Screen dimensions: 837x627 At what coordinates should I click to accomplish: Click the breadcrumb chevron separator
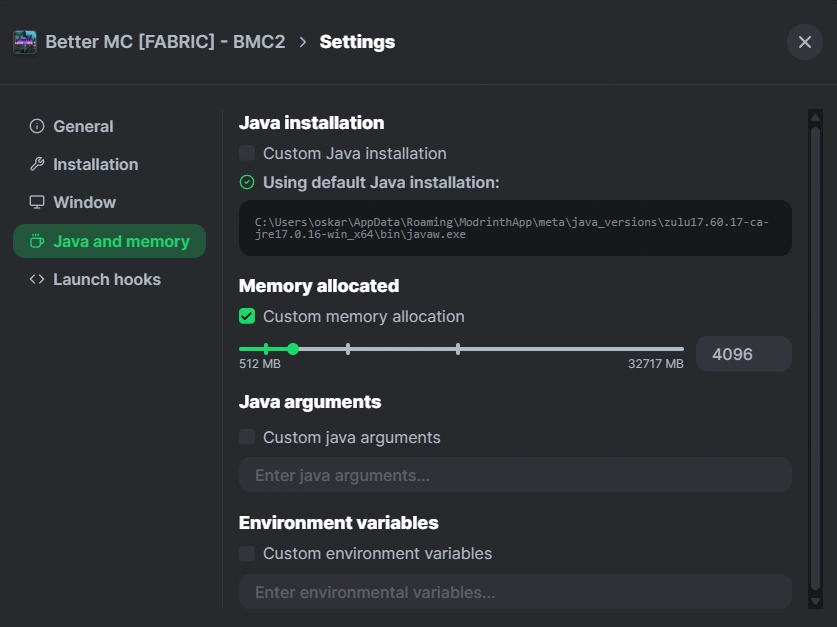(x=303, y=42)
